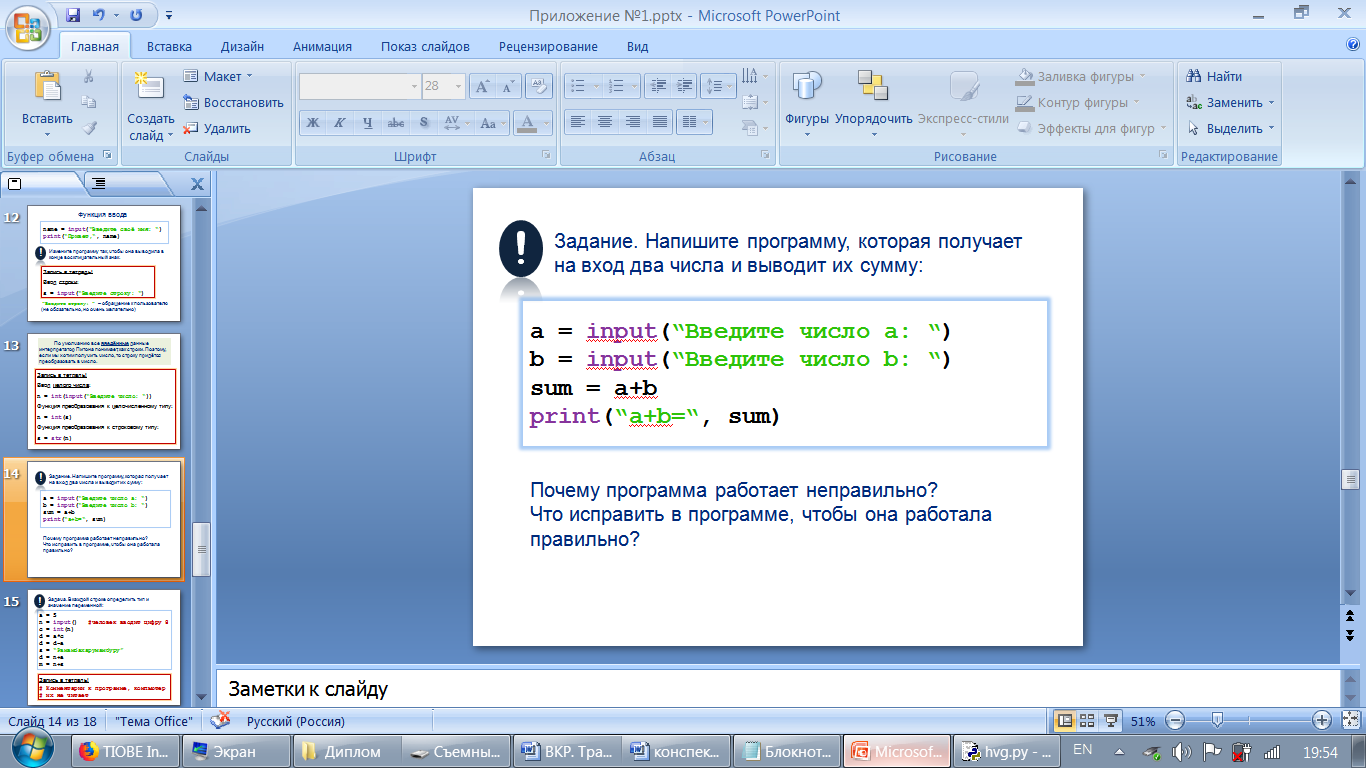Undo the last action
The width and height of the screenshot is (1366, 768).
[x=98, y=15]
